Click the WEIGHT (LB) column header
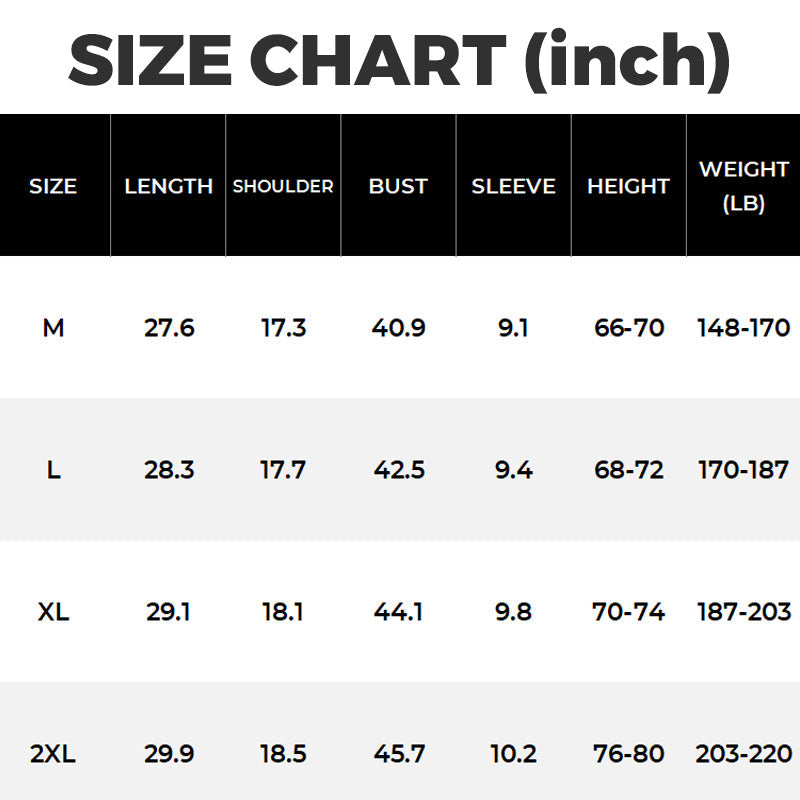800x800 pixels. (743, 186)
